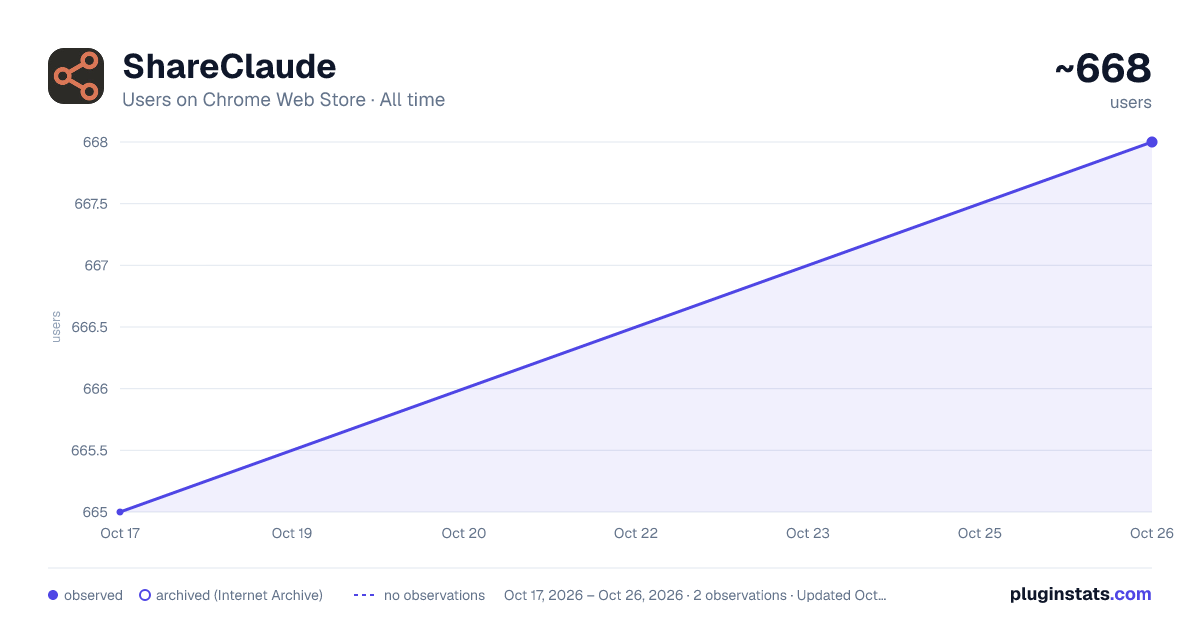Click the 666 y-axis label
Image resolution: width=1200 pixels, height=630 pixels.
96,389
